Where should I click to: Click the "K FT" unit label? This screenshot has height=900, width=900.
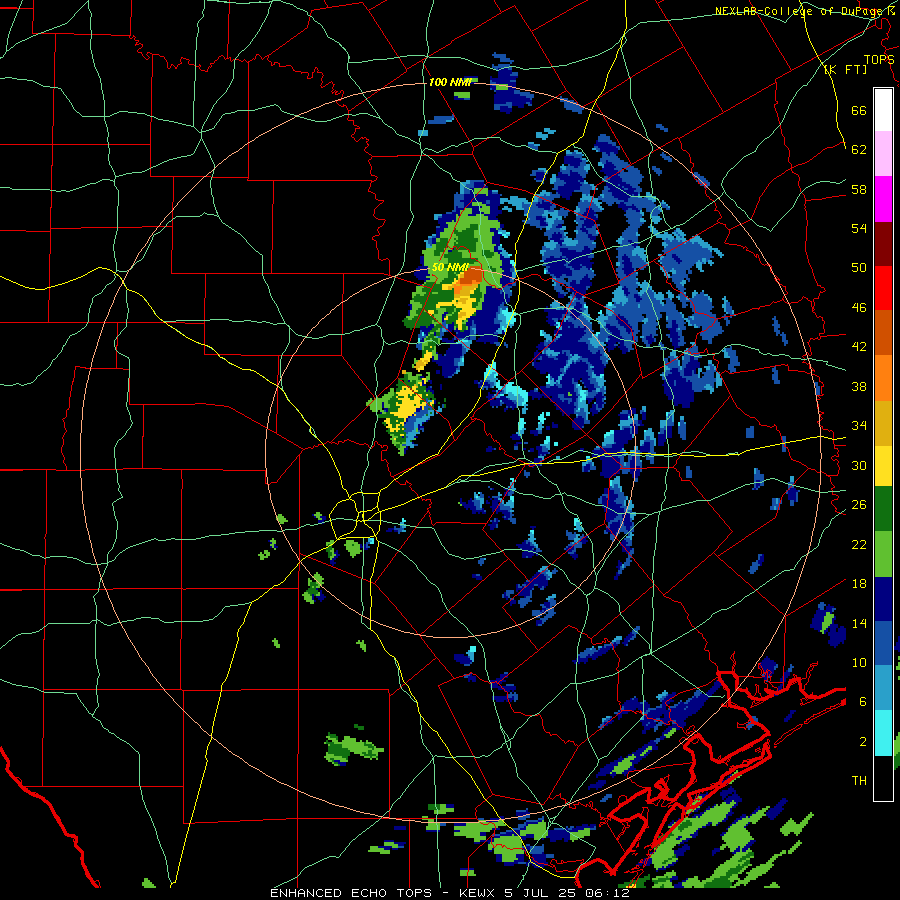pos(845,69)
